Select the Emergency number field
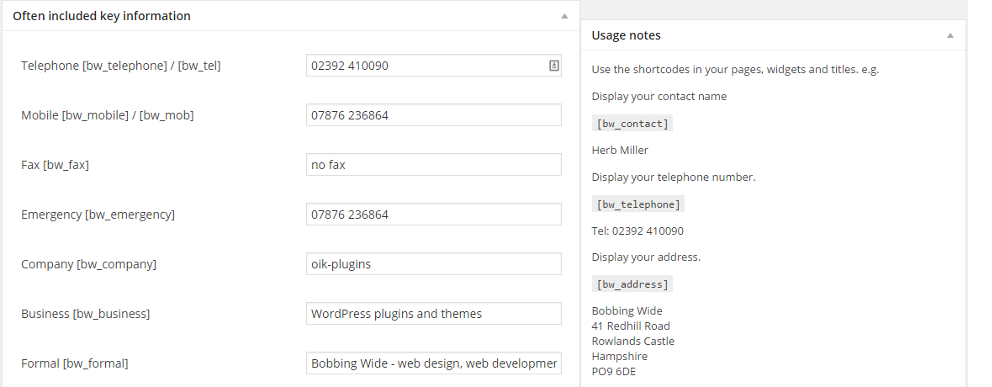This screenshot has height=387, width=992. tap(433, 214)
